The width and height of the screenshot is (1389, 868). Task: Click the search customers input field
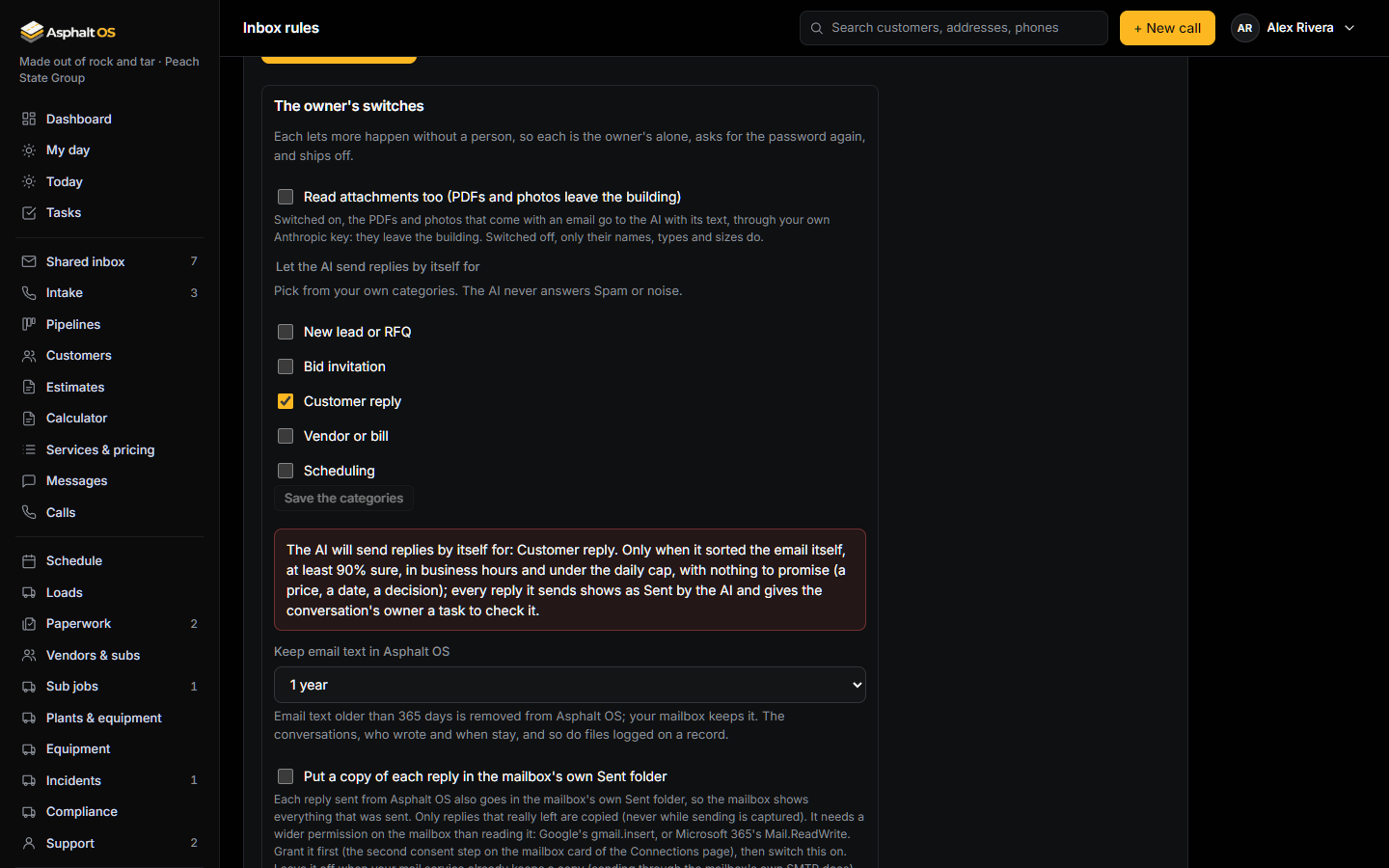(954, 28)
